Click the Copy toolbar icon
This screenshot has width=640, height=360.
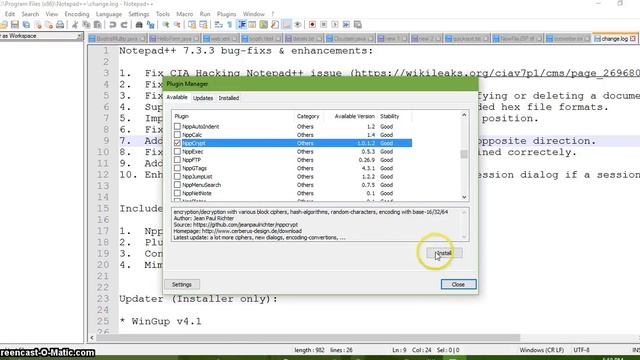point(86,25)
